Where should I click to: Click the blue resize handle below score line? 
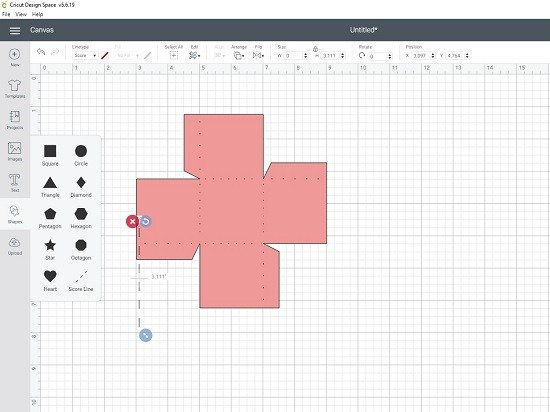[x=146, y=336]
